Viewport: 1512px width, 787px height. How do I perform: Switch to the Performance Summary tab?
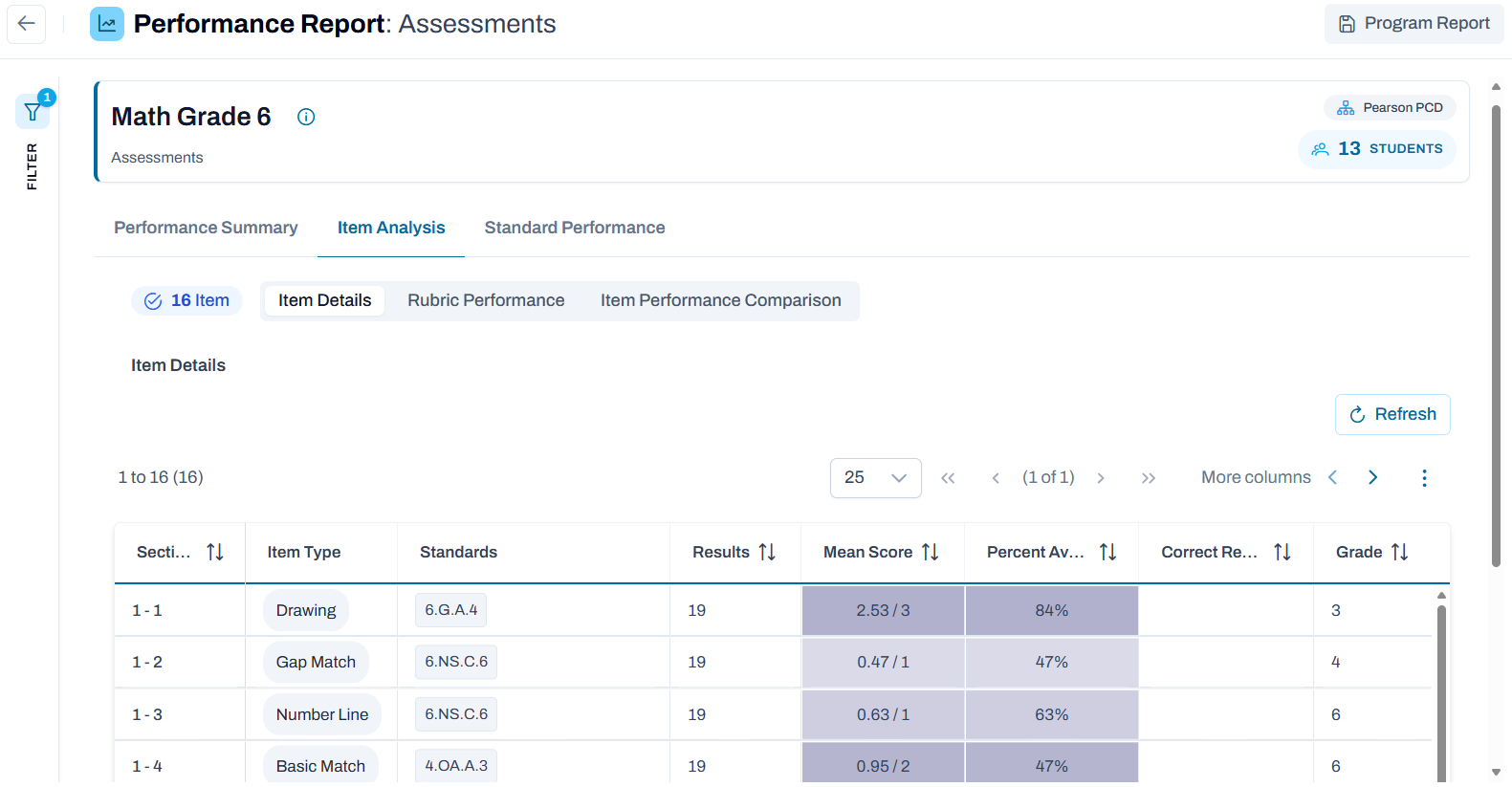206,228
